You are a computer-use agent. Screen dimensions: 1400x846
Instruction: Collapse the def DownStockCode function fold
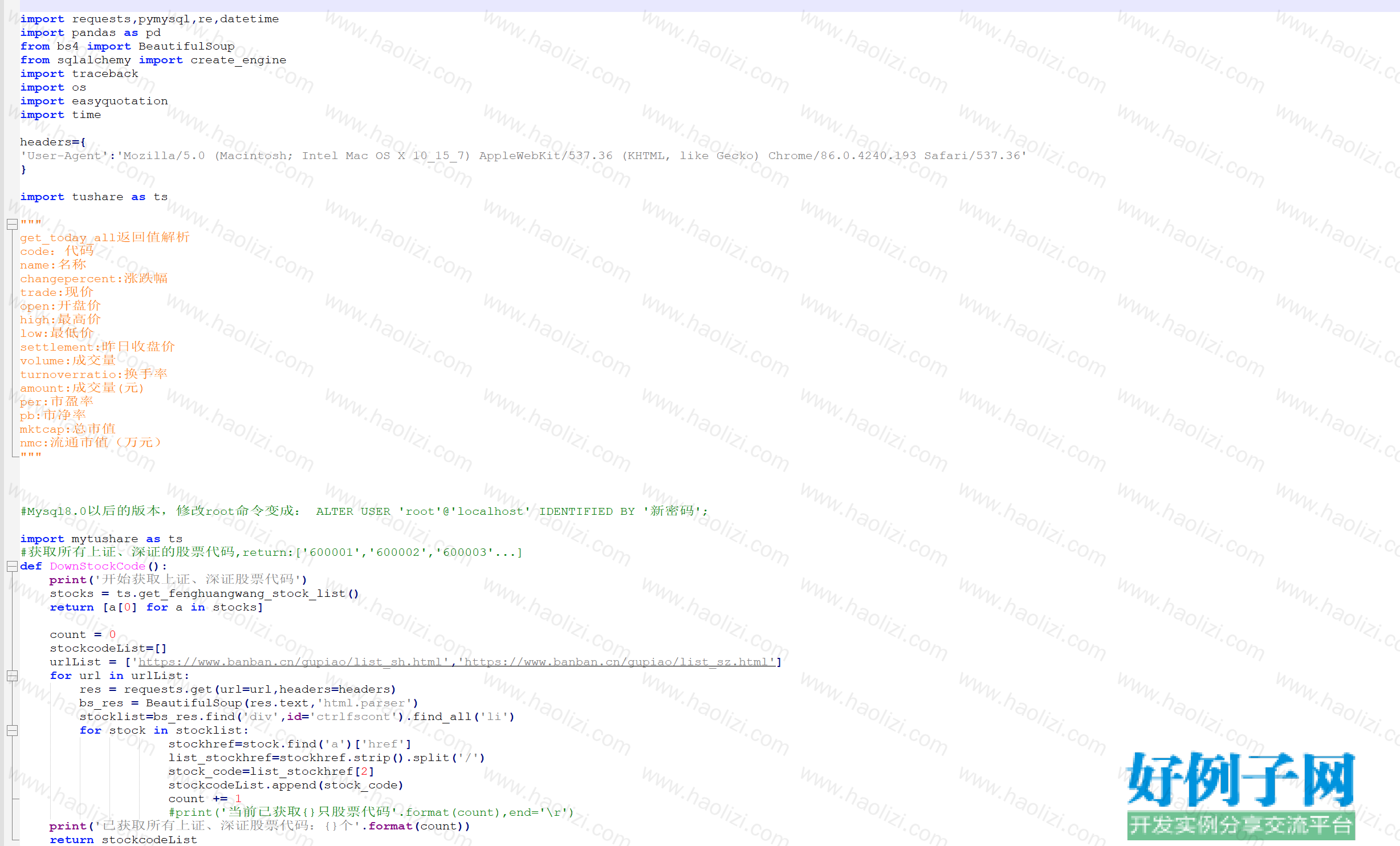click(12, 566)
